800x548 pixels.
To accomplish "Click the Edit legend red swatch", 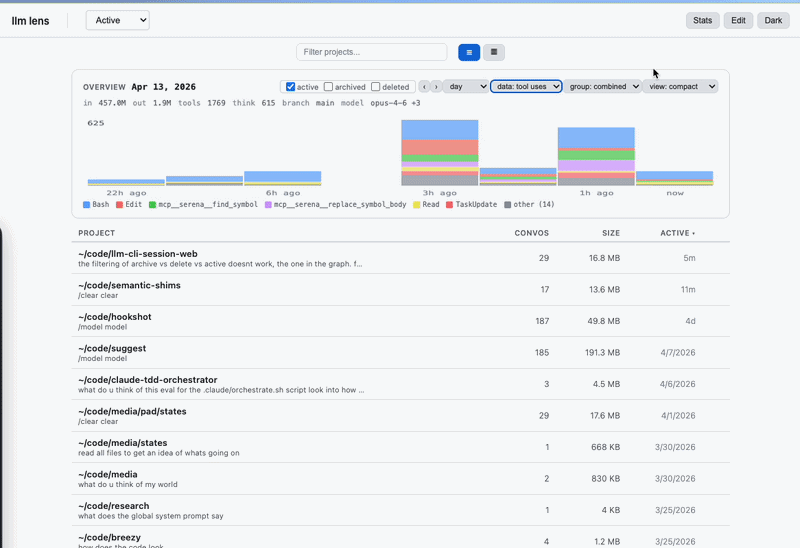I will (119, 204).
